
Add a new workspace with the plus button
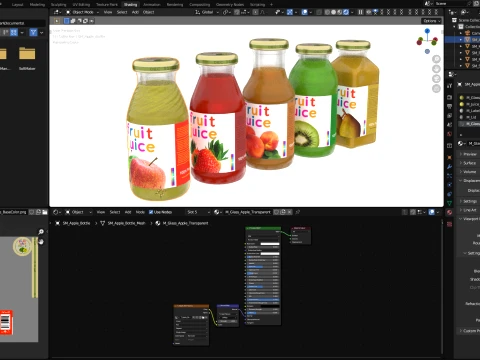click(271, 5)
